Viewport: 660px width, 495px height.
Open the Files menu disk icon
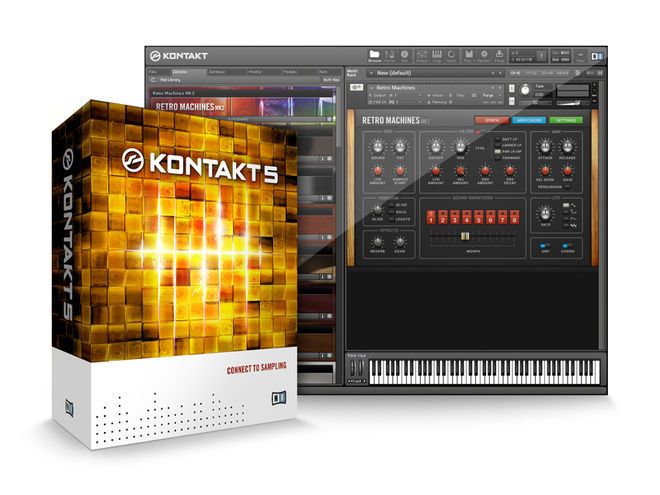click(x=468, y=56)
